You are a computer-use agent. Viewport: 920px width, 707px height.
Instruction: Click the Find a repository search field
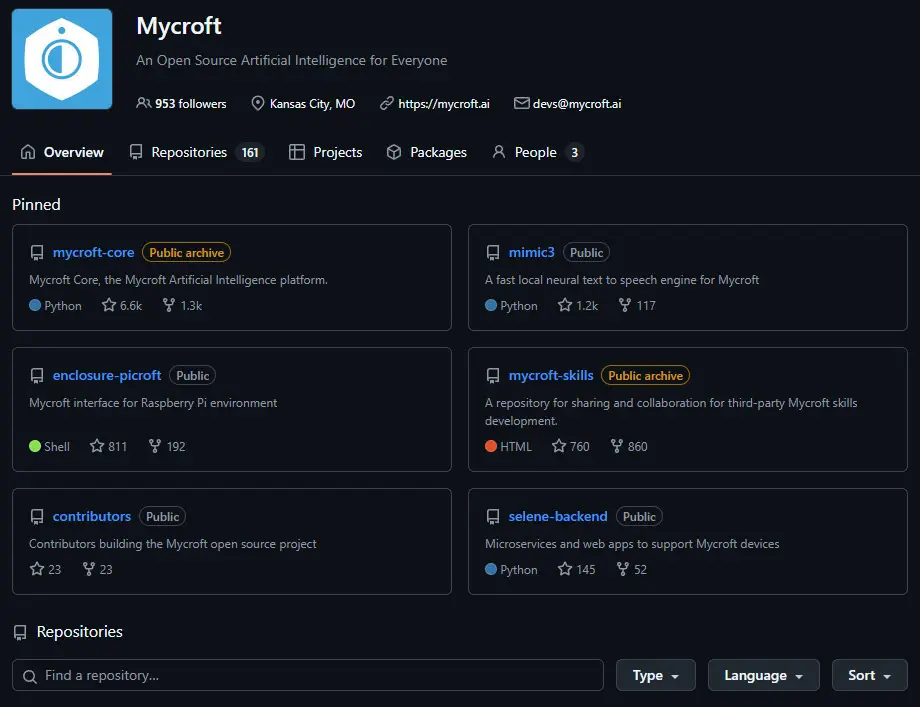[308, 675]
